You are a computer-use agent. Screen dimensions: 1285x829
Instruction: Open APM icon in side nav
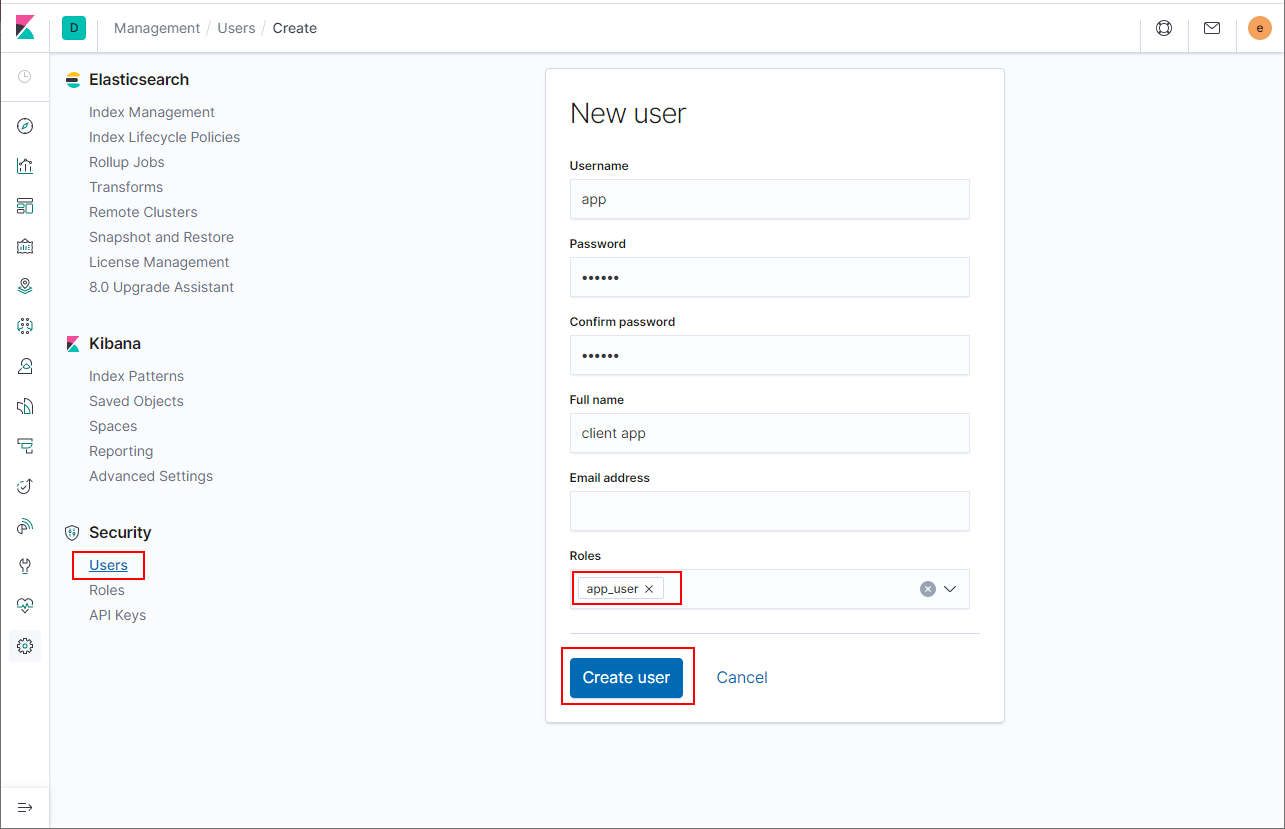tap(25, 446)
